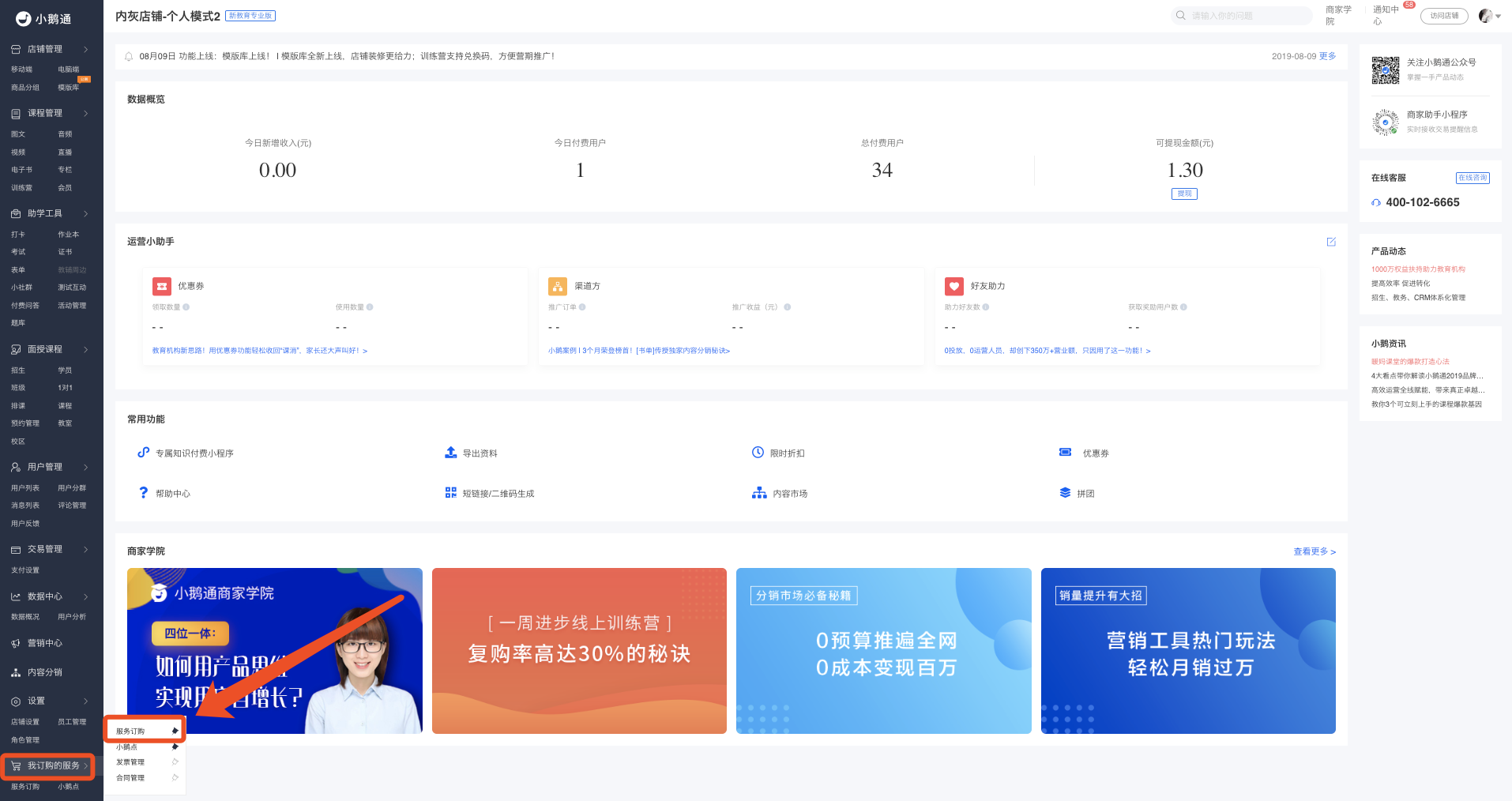1512x801 pixels.
Task: Click the 短链接/二维码生成 QR icon
Action: (x=450, y=493)
